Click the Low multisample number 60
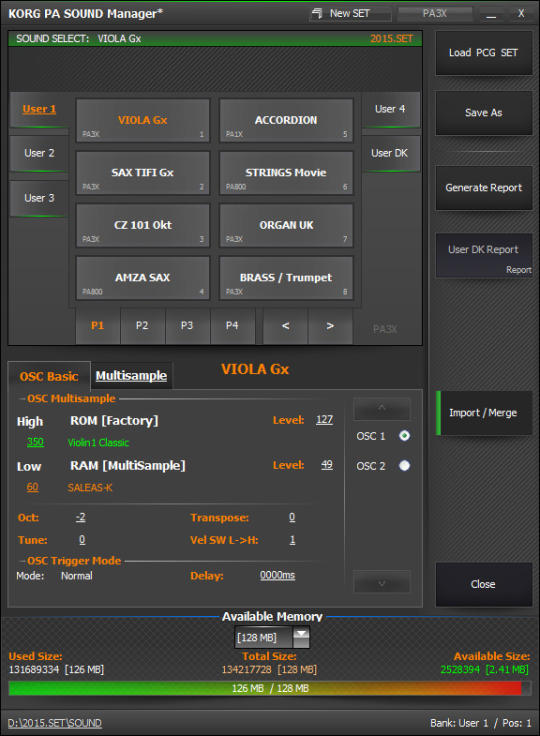The width and height of the screenshot is (540, 736). click(x=32, y=487)
